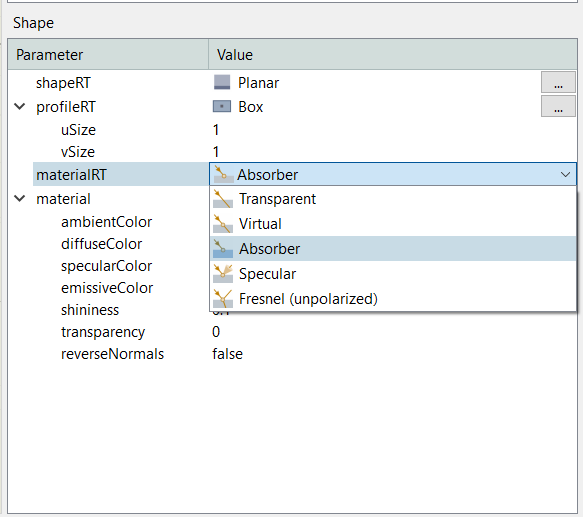Viewport: 583px width, 517px height.
Task: Select the vSize parameter
Action: [78, 152]
